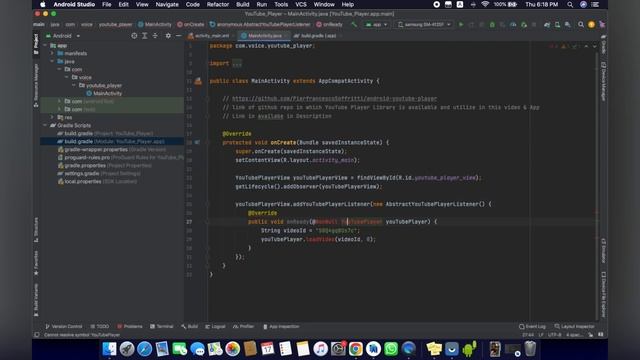This screenshot has width=640, height=360.
Task: Open the VCS menu
Action: (x=301, y=4)
